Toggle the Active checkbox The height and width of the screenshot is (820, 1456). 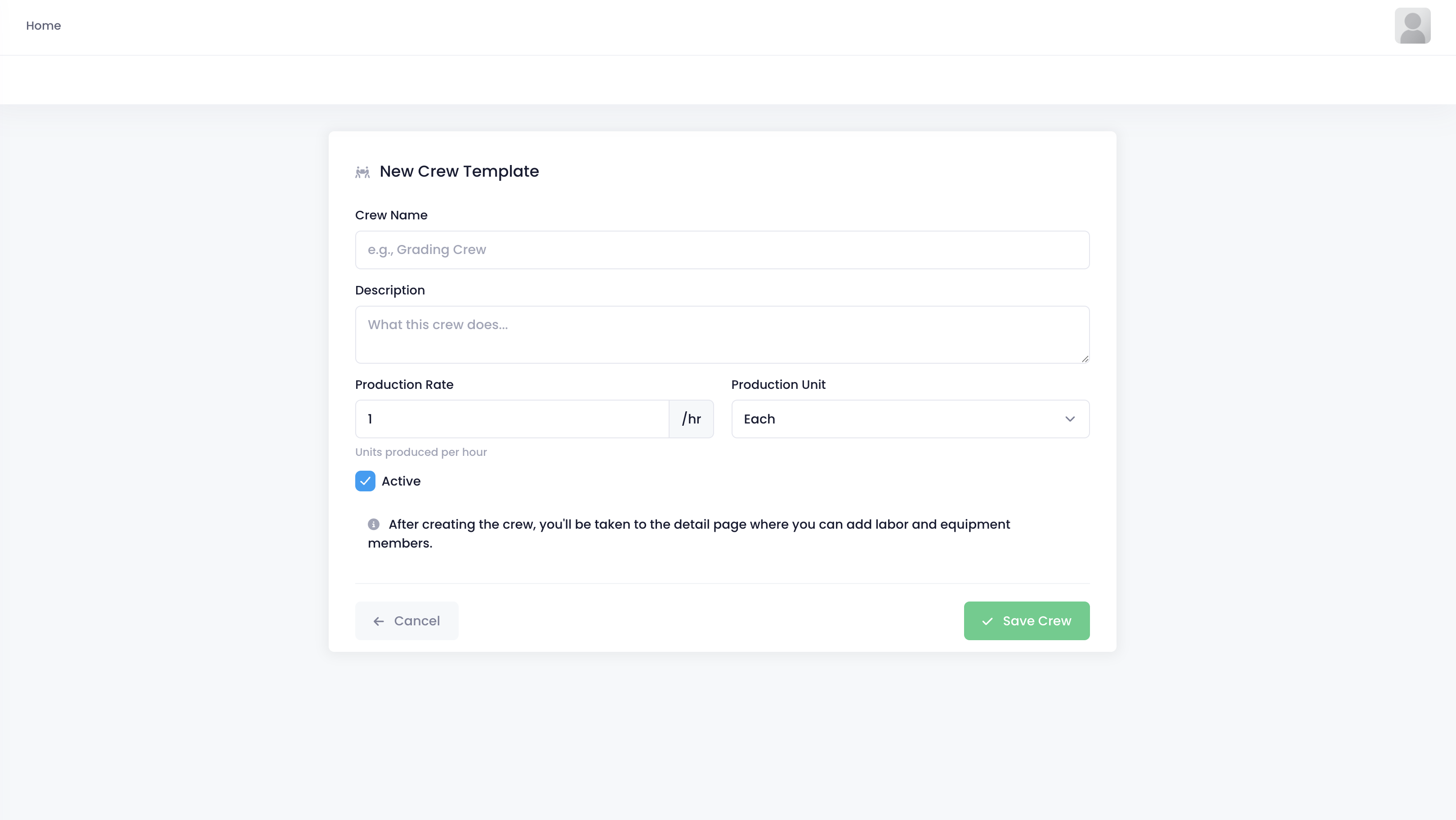pyautogui.click(x=365, y=481)
